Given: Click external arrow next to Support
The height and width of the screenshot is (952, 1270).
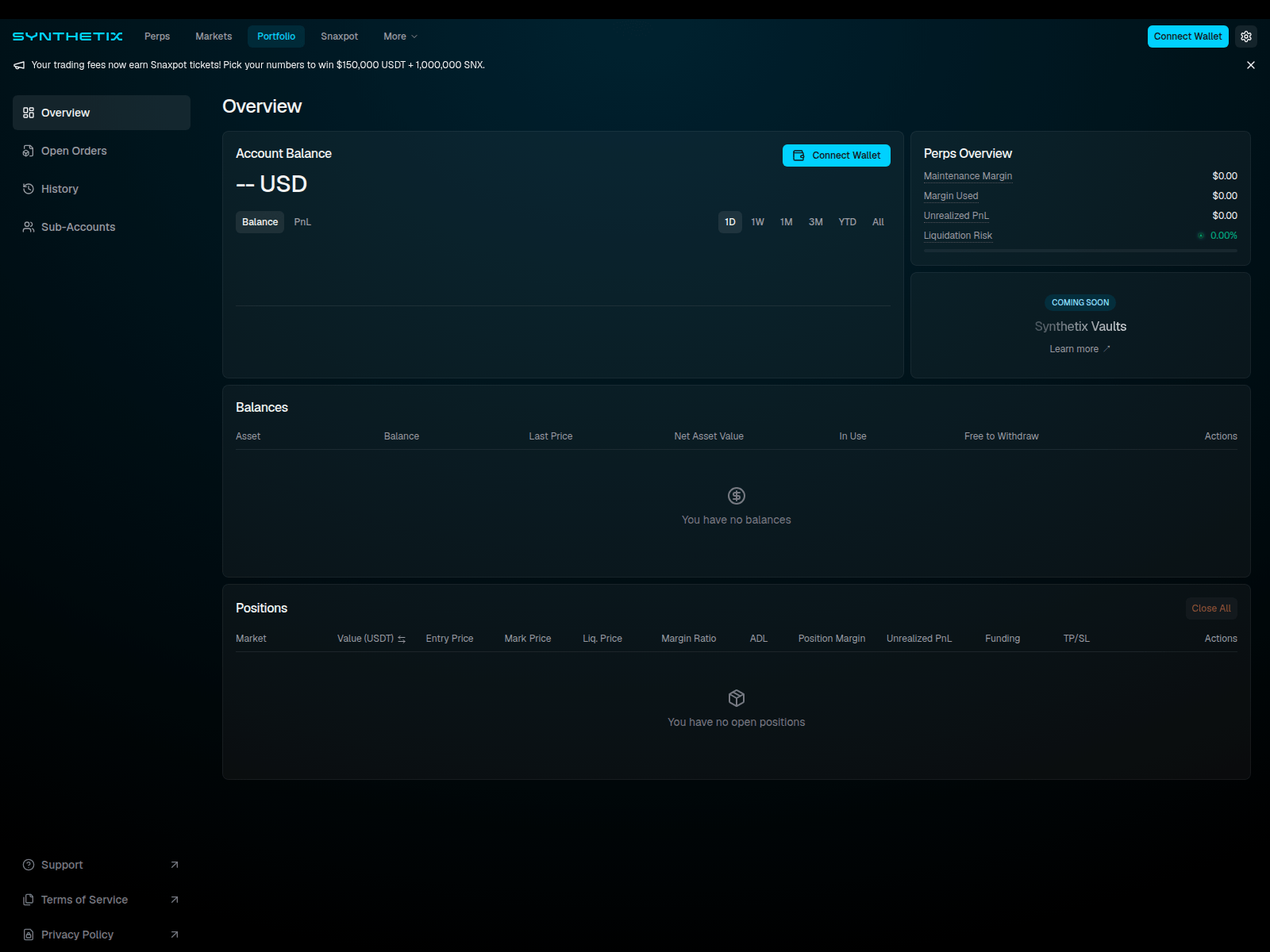Looking at the screenshot, I should pyautogui.click(x=175, y=865).
